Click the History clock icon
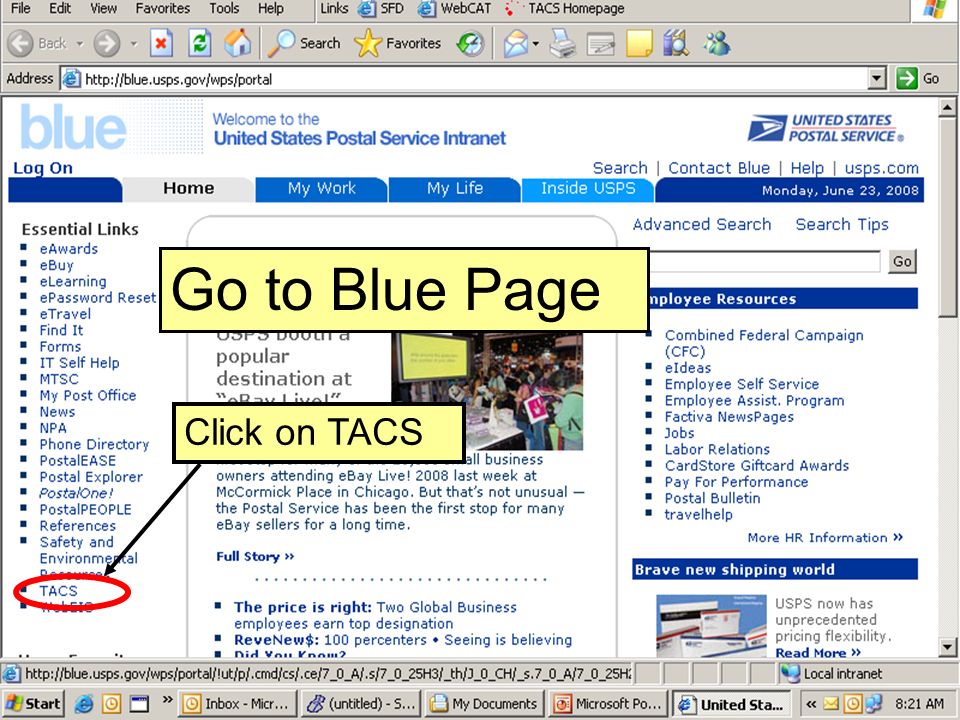The height and width of the screenshot is (720, 960). click(470, 43)
